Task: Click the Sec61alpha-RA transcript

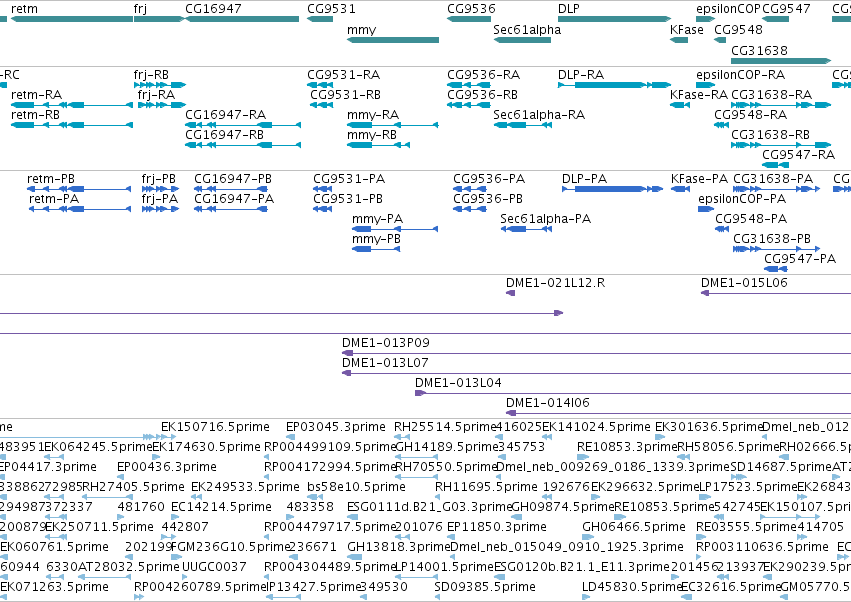Action: click(523, 125)
